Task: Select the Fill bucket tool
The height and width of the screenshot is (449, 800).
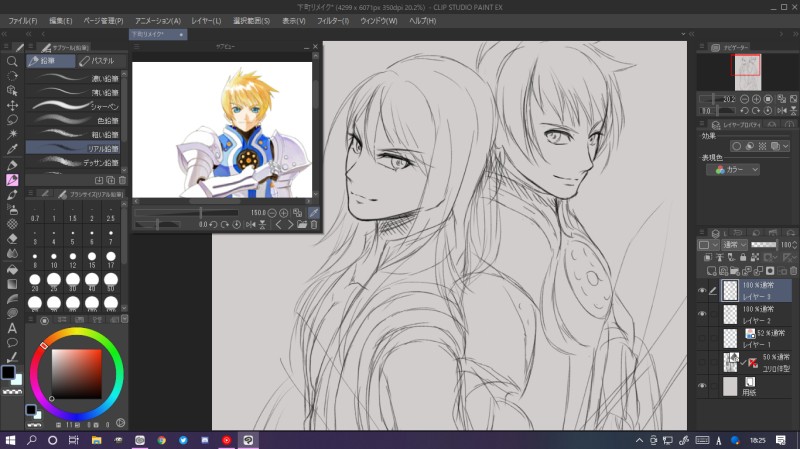Action: coord(12,269)
